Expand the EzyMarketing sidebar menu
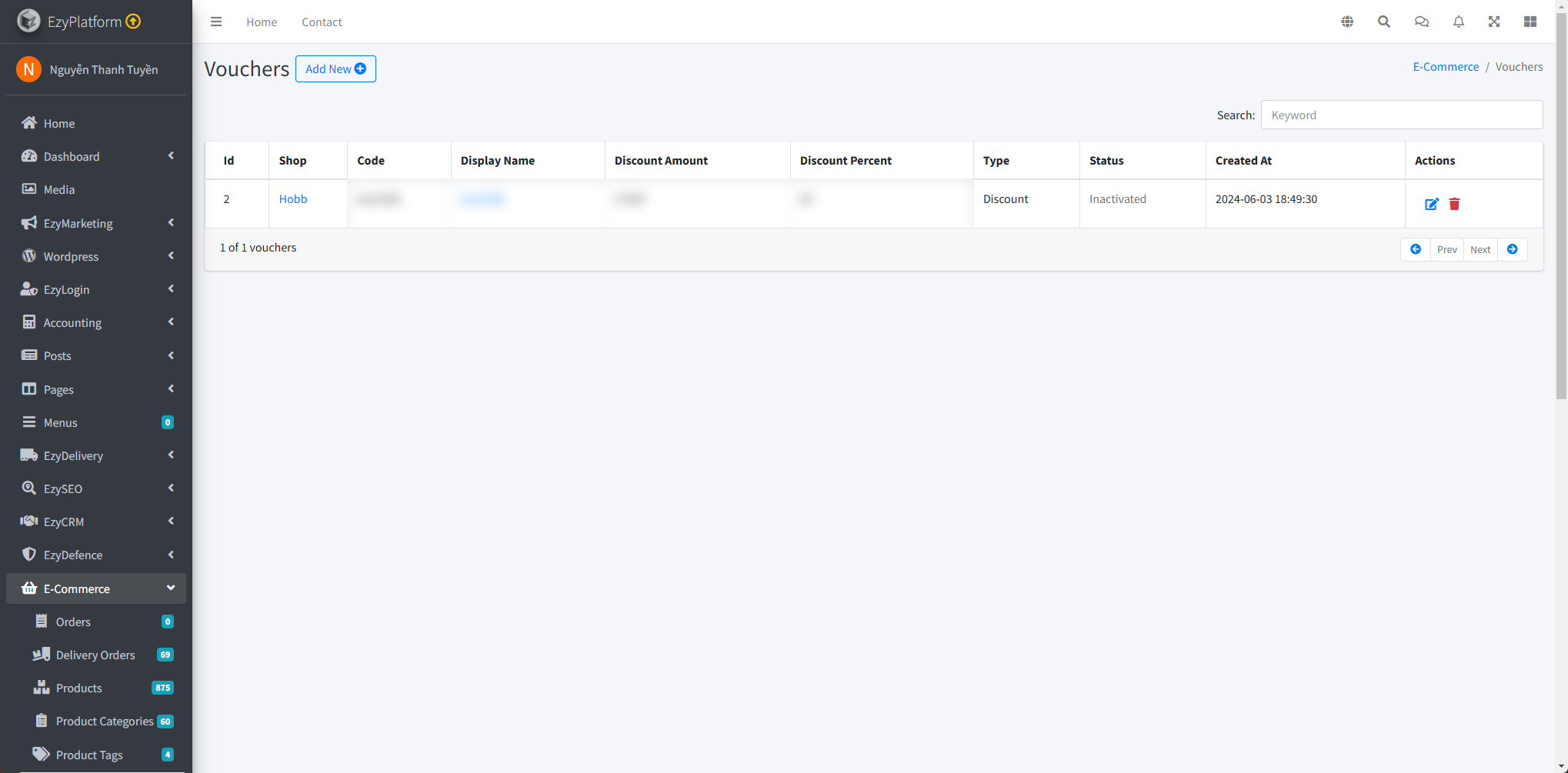1568x773 pixels. pos(96,223)
